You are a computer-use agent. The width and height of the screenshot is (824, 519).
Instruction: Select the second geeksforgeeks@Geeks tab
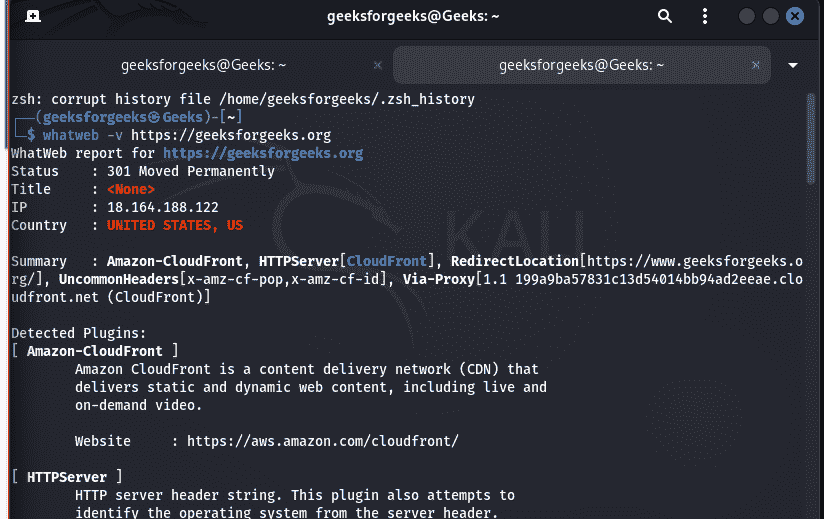581,65
